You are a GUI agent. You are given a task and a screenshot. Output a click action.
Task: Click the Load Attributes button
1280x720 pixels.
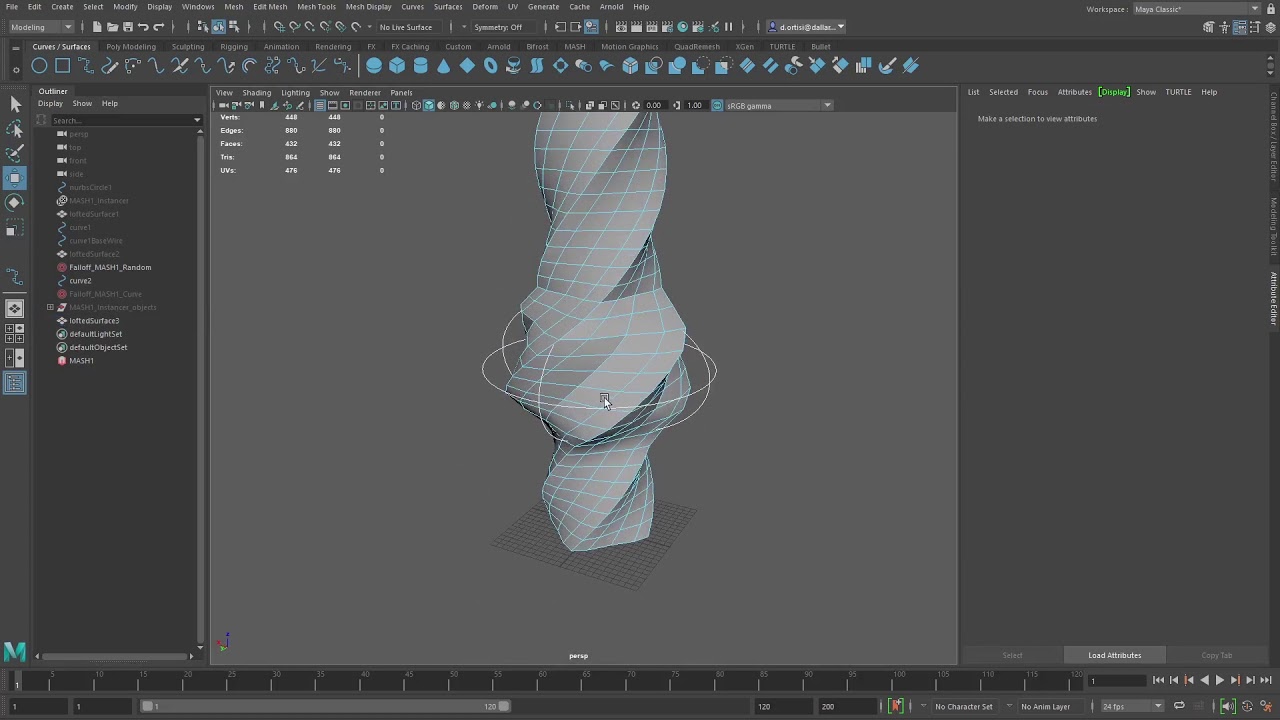click(x=1115, y=655)
